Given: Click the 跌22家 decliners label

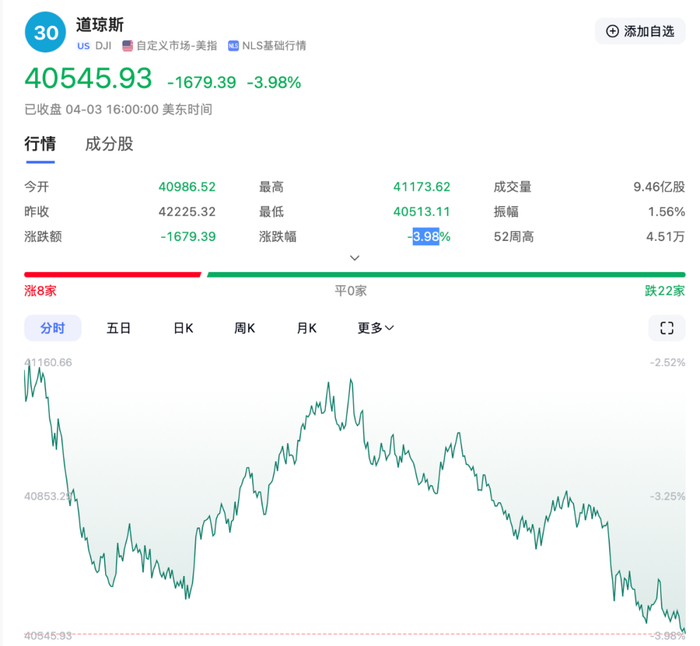Looking at the screenshot, I should 665,291.
